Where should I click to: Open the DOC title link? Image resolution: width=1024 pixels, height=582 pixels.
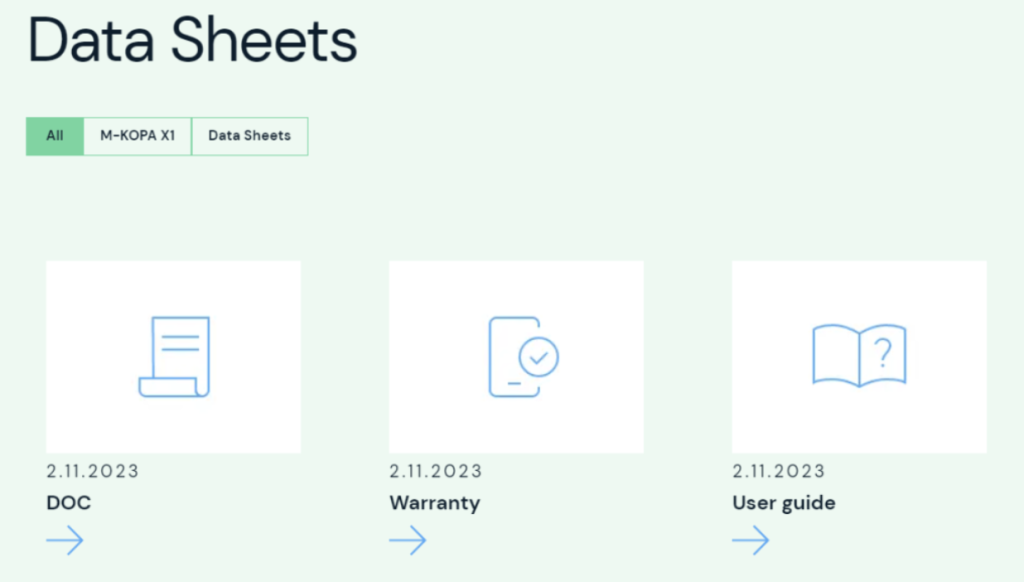(69, 502)
